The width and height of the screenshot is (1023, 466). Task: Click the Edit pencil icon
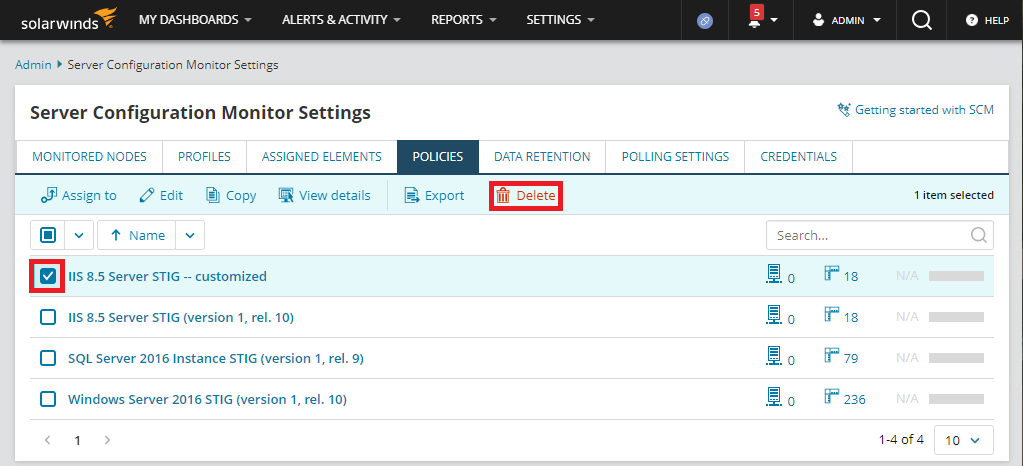(147, 195)
